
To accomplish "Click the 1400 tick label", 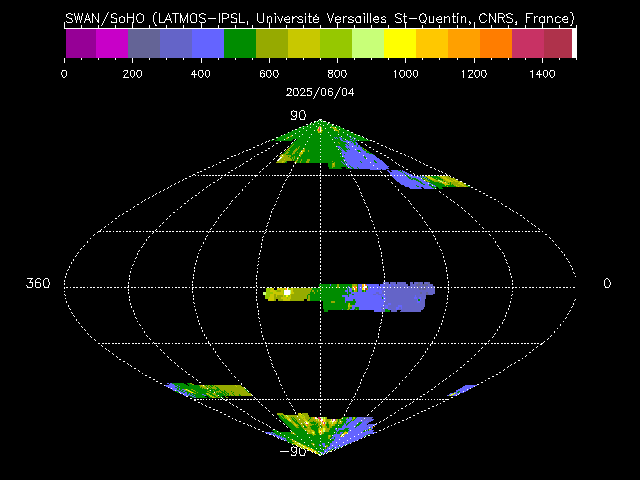I will pyautogui.click(x=542, y=74).
